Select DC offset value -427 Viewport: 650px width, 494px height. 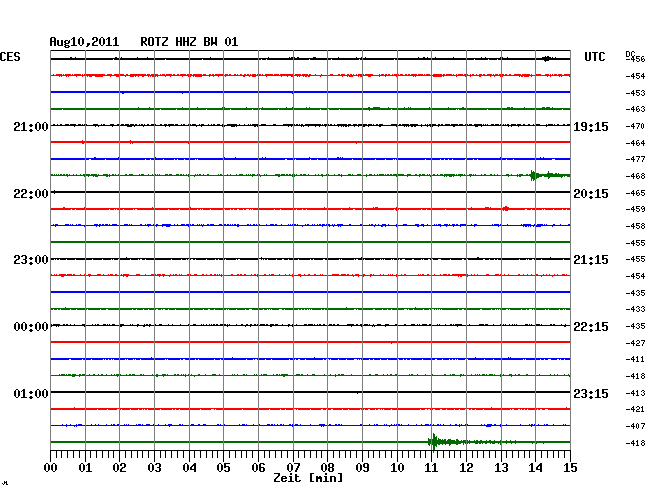tap(635, 344)
